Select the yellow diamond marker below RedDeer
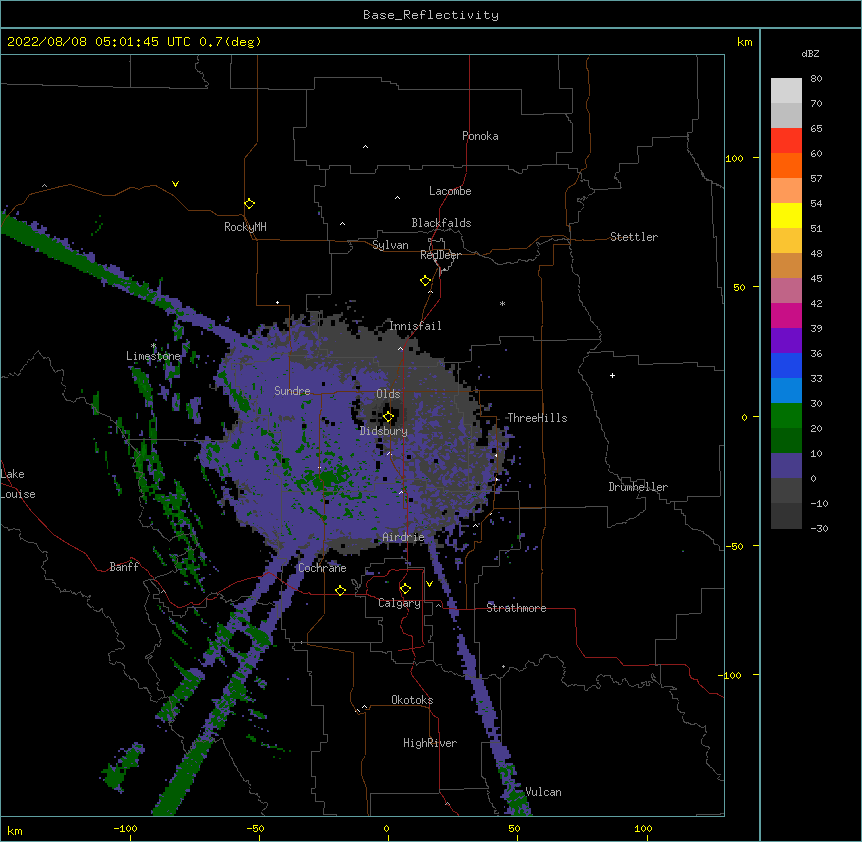This screenshot has width=862, height=842. [426, 281]
